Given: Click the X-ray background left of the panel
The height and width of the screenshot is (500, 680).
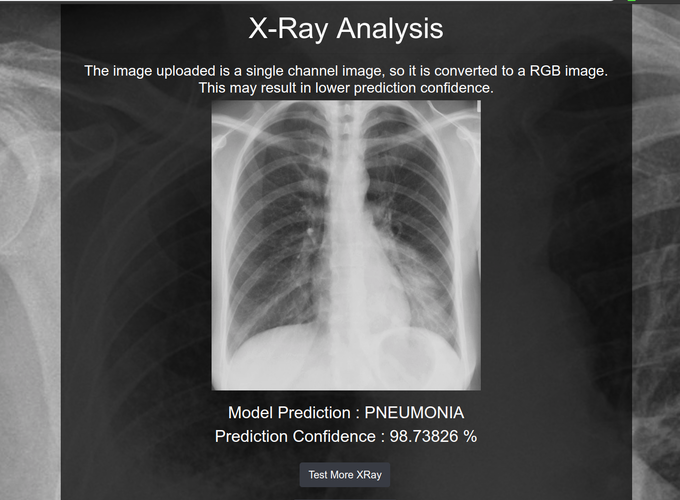Looking at the screenshot, I should click(x=30, y=250).
